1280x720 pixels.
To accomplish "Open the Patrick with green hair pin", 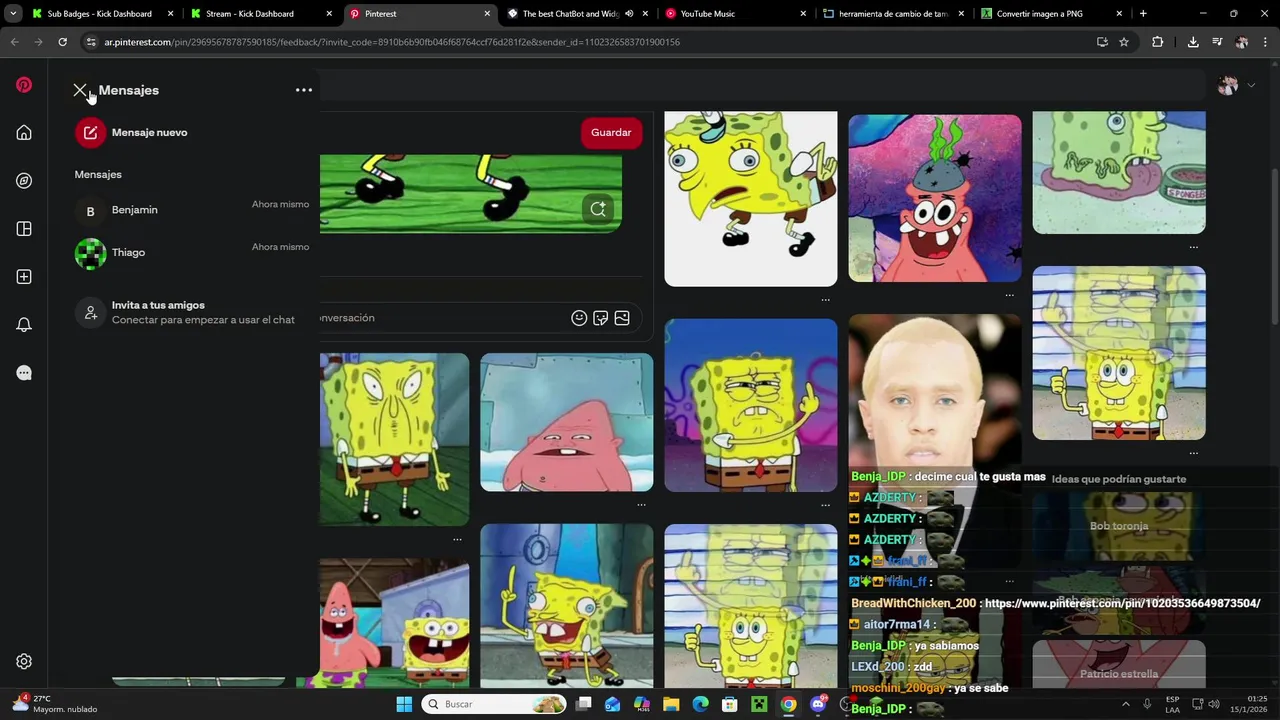I will 935,198.
